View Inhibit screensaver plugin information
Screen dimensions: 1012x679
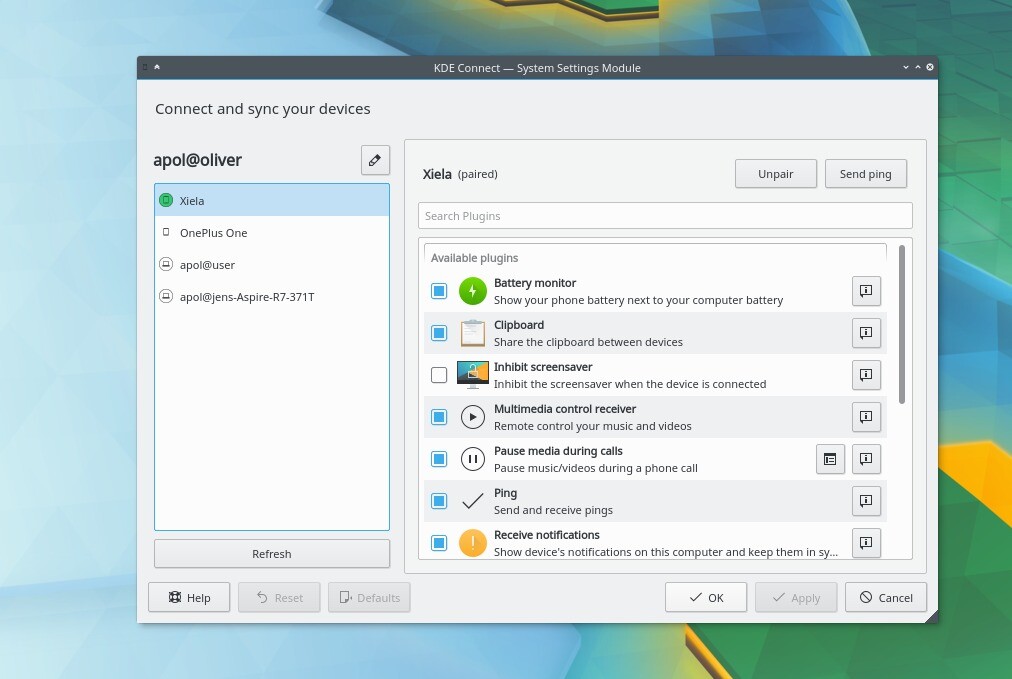tap(866, 375)
